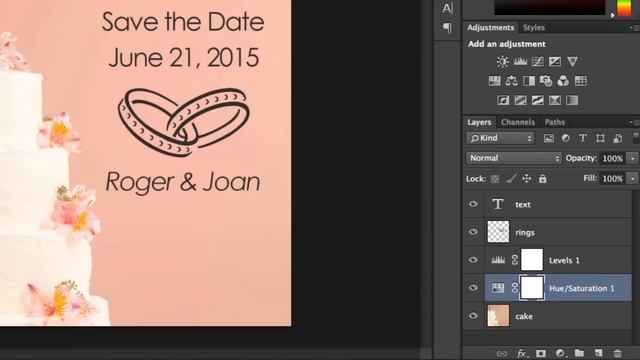Lock image pixels with brush icon
This screenshot has width=640, height=360.
511,179
